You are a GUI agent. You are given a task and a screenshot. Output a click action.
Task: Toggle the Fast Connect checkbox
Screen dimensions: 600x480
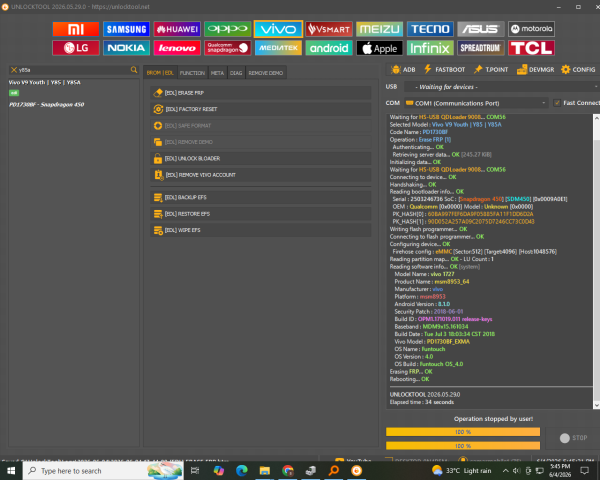coord(557,103)
